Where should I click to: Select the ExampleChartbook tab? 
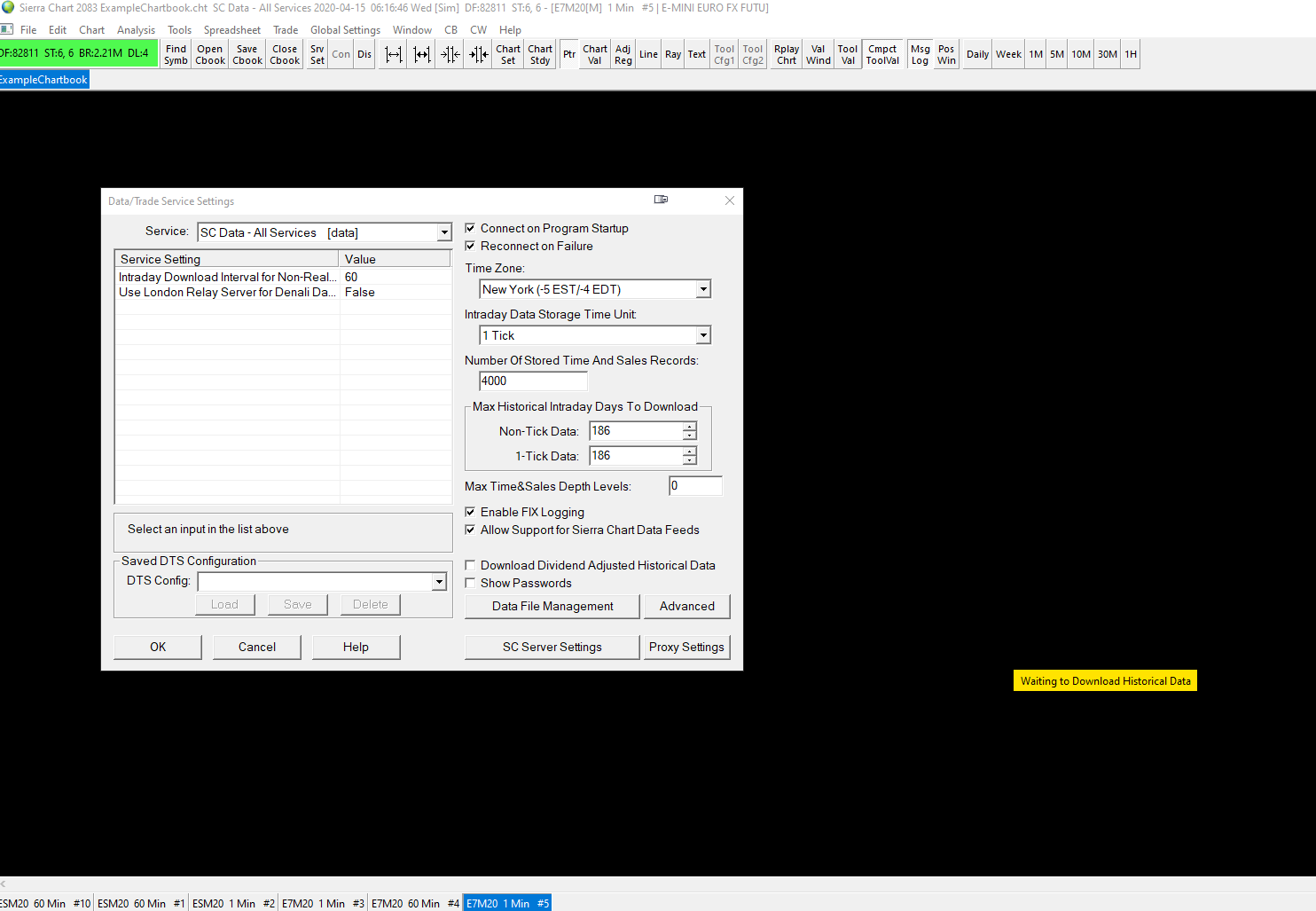pos(43,80)
